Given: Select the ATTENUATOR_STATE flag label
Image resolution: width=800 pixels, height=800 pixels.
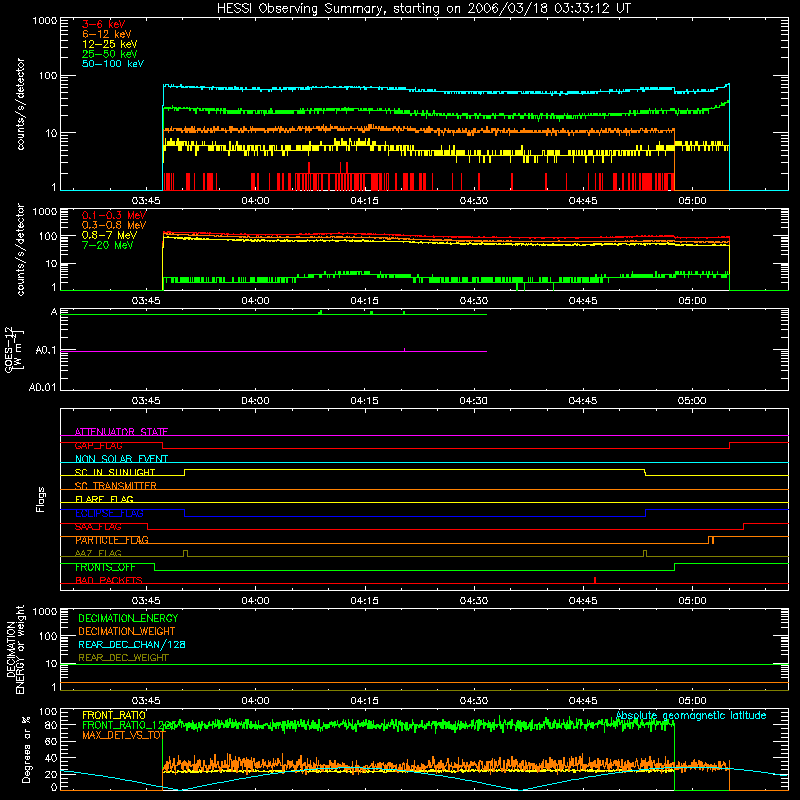Looking at the screenshot, I should click(121, 432).
